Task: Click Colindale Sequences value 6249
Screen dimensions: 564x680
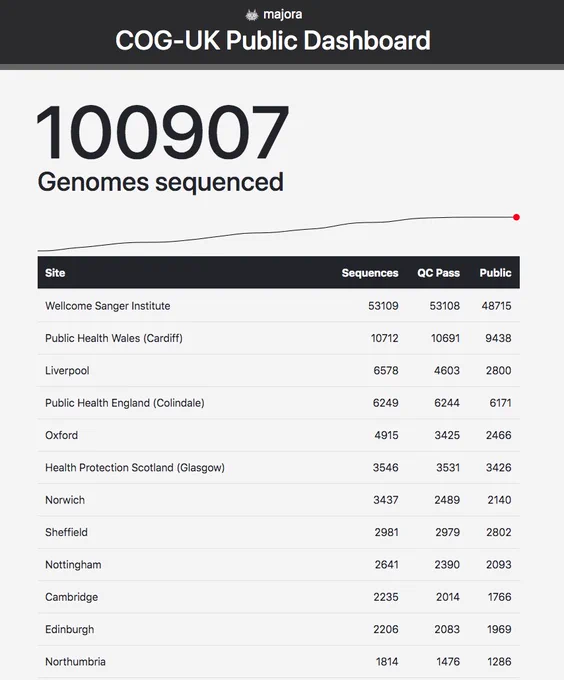Action: [x=385, y=403]
